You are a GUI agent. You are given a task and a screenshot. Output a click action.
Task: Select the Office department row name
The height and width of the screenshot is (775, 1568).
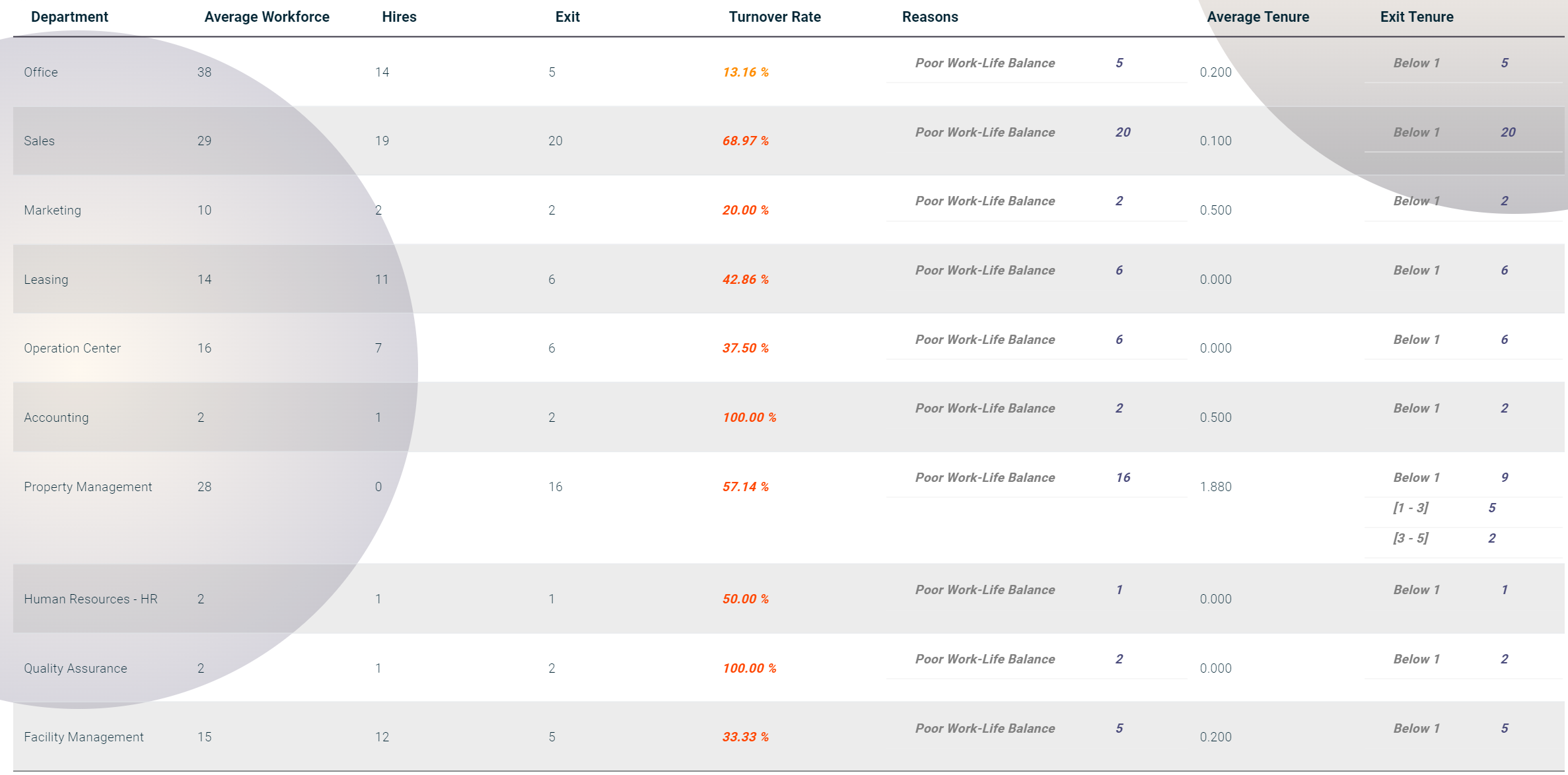(41, 72)
